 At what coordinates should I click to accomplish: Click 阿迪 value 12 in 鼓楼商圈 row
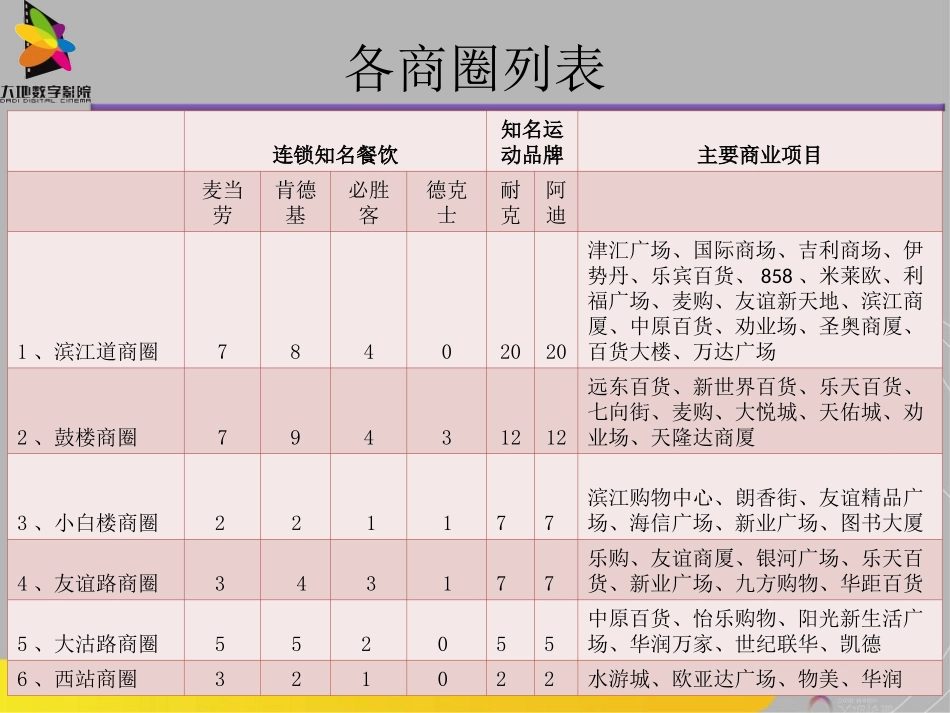click(556, 437)
